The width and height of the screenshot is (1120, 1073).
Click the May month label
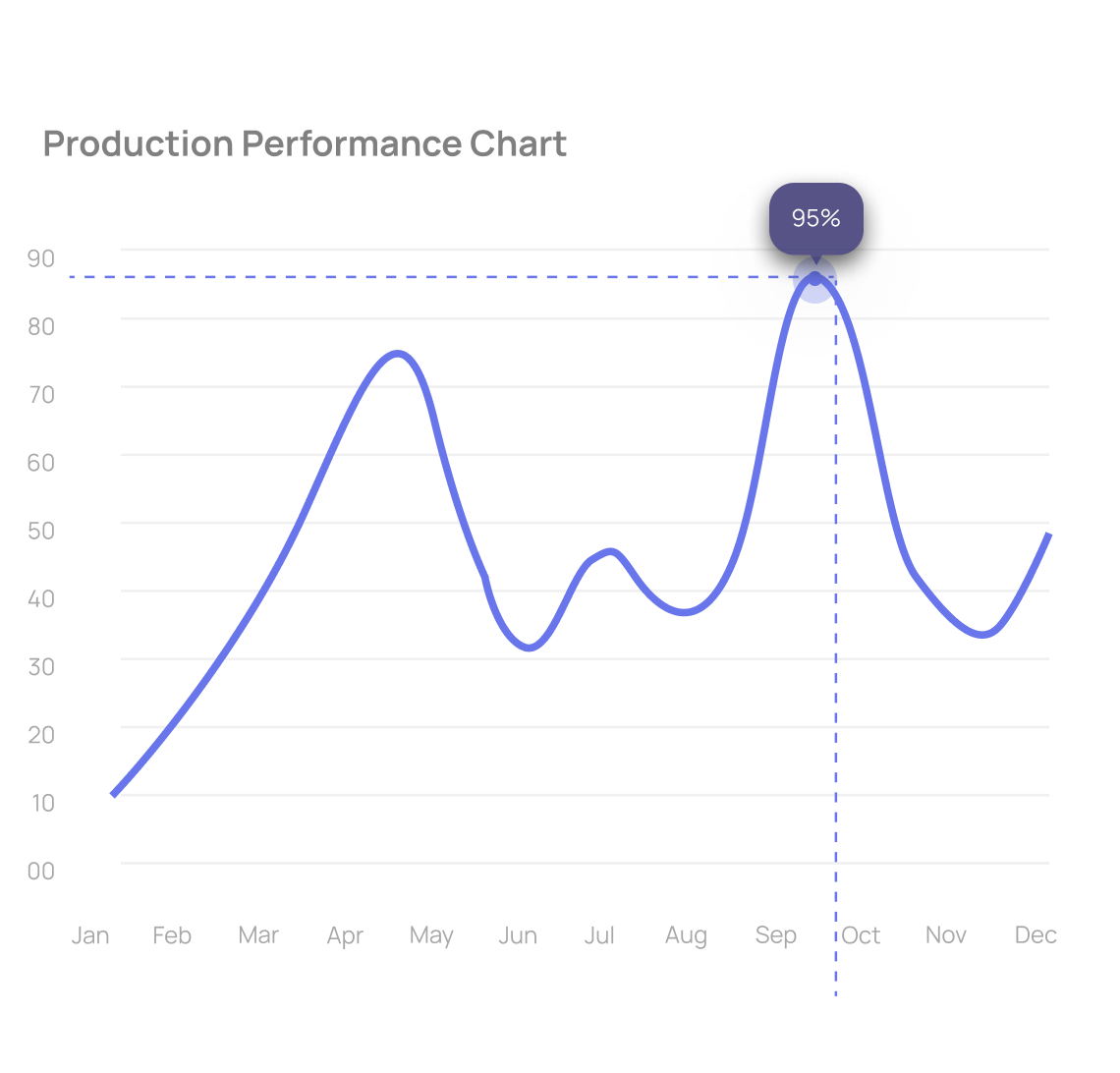(x=431, y=935)
